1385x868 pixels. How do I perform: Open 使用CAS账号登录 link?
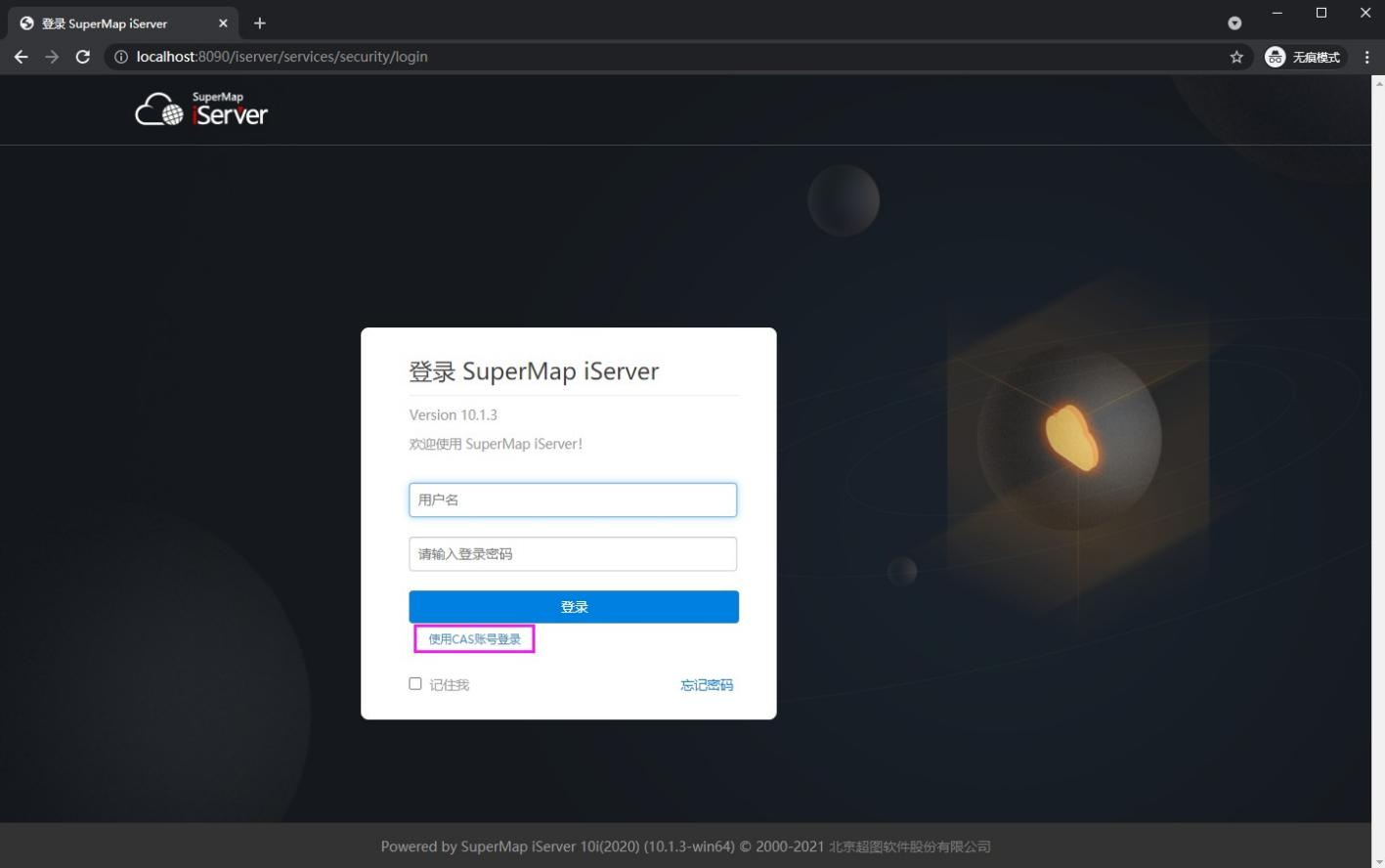coord(474,639)
